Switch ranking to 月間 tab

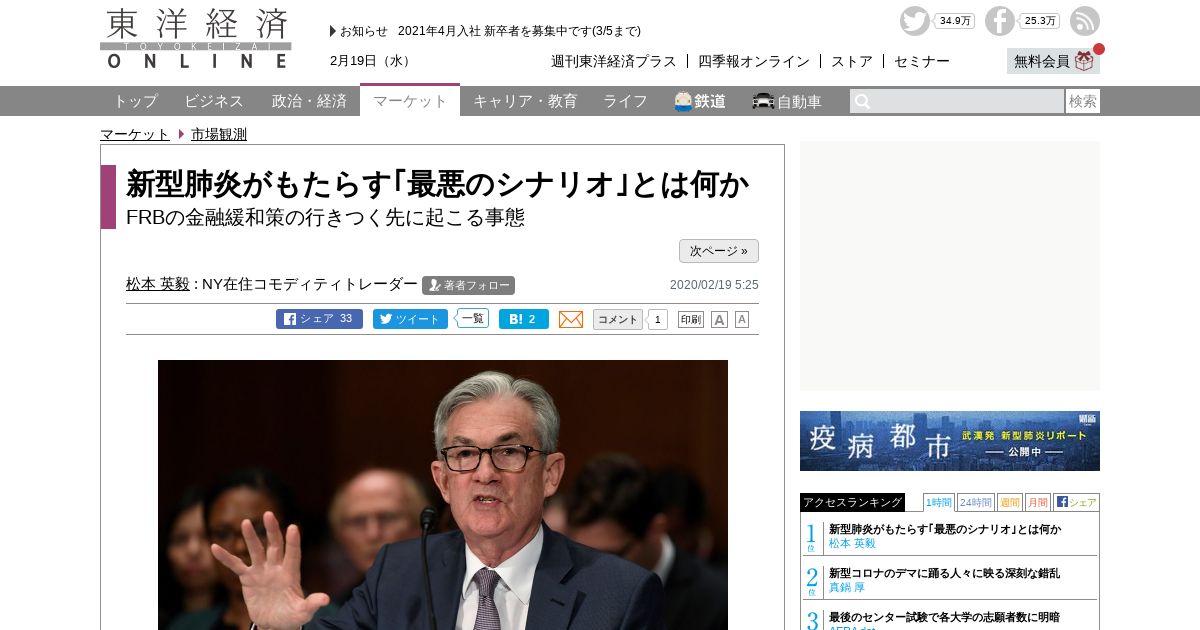tap(1038, 502)
